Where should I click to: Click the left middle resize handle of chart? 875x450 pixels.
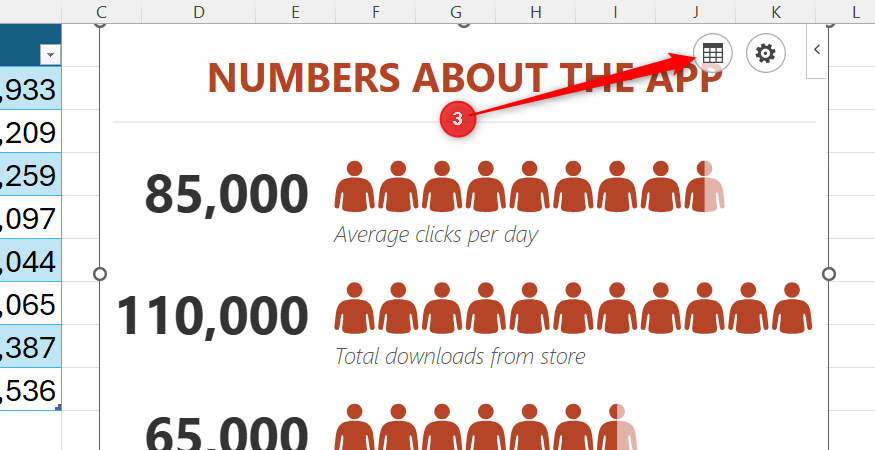pyautogui.click(x=100, y=274)
